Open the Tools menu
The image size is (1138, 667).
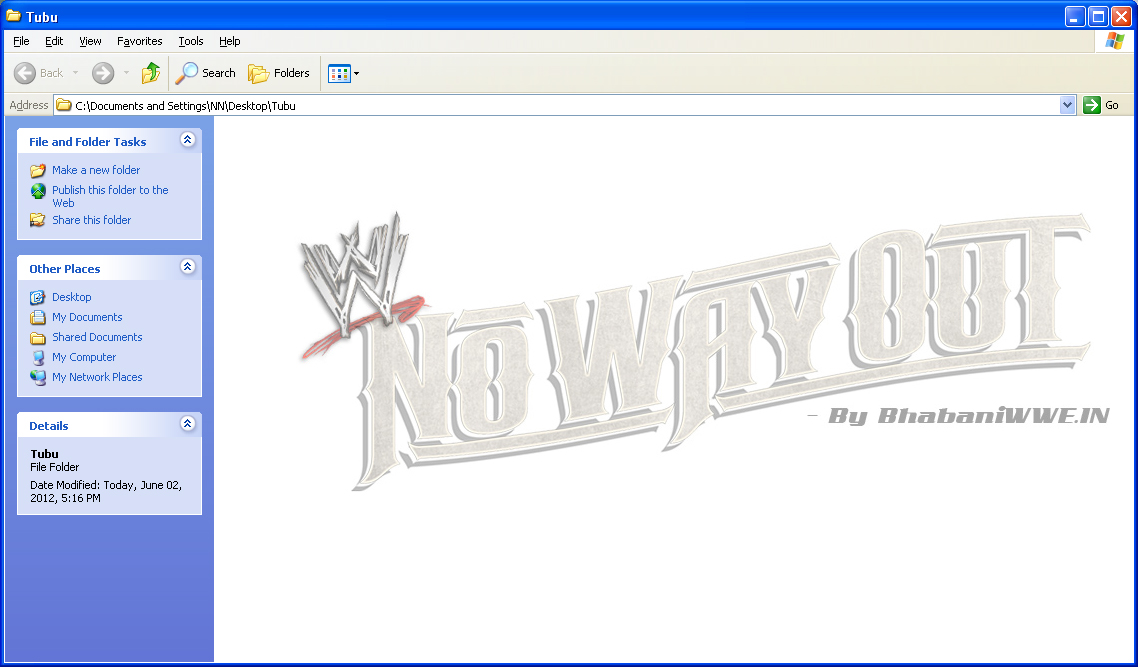[x=191, y=41]
